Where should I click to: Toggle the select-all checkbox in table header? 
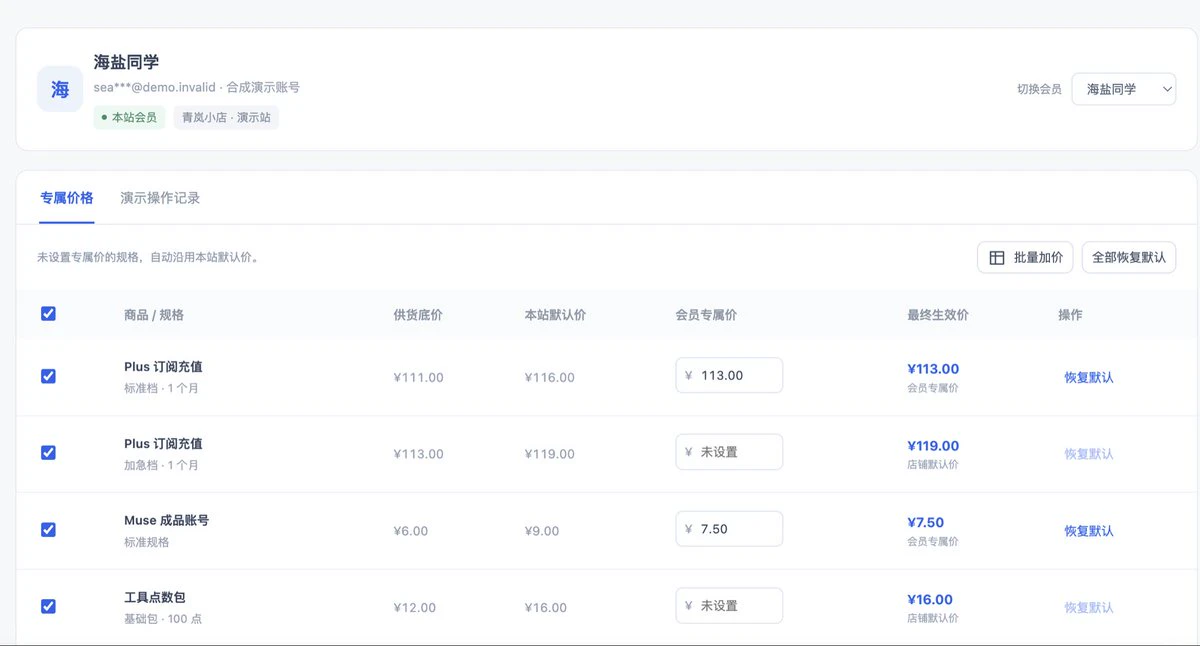pos(48,314)
